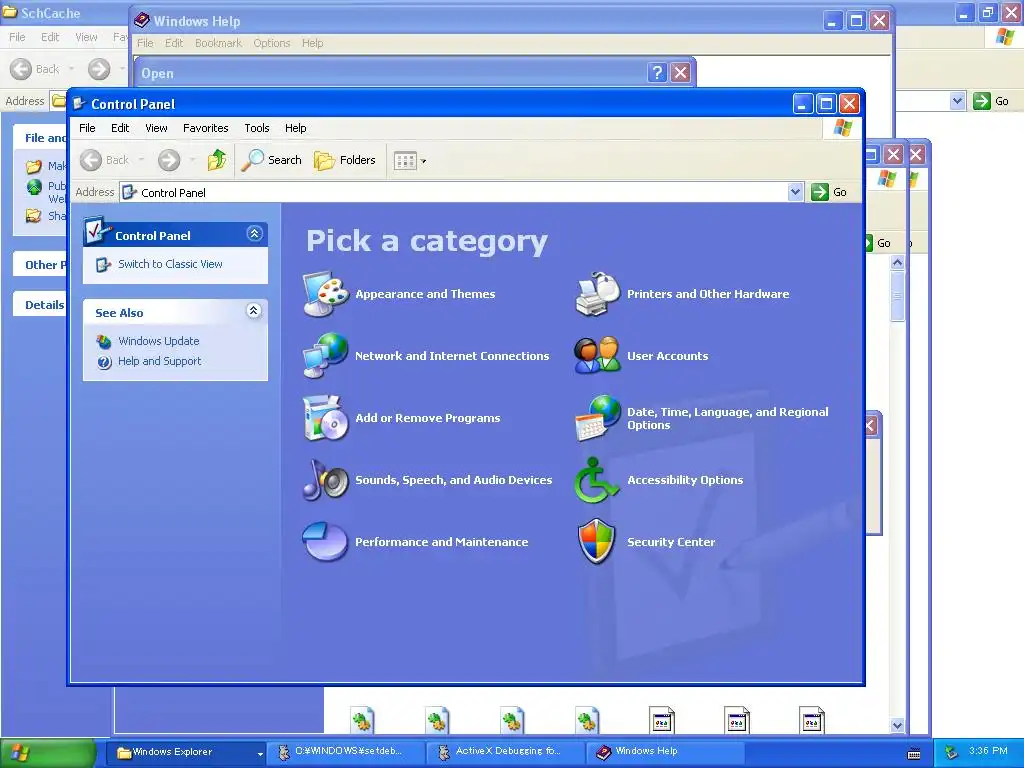This screenshot has width=1024, height=768.
Task: Collapse the See Also section
Action: [254, 311]
